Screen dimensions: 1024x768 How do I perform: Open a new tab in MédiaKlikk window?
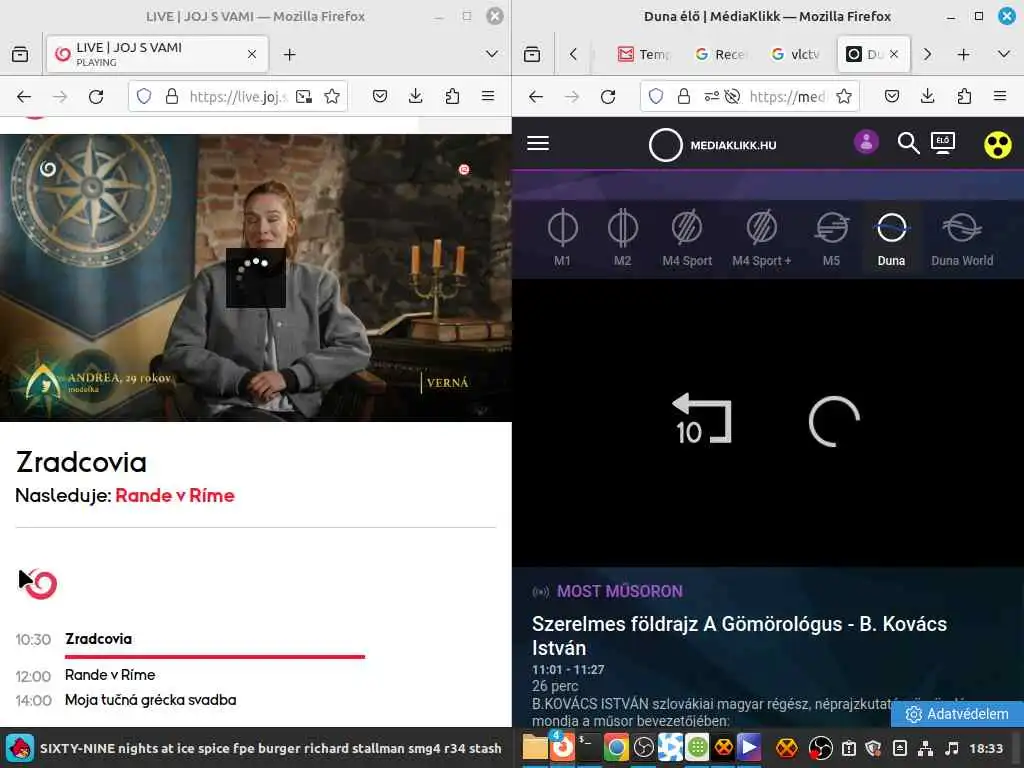[x=963, y=54]
